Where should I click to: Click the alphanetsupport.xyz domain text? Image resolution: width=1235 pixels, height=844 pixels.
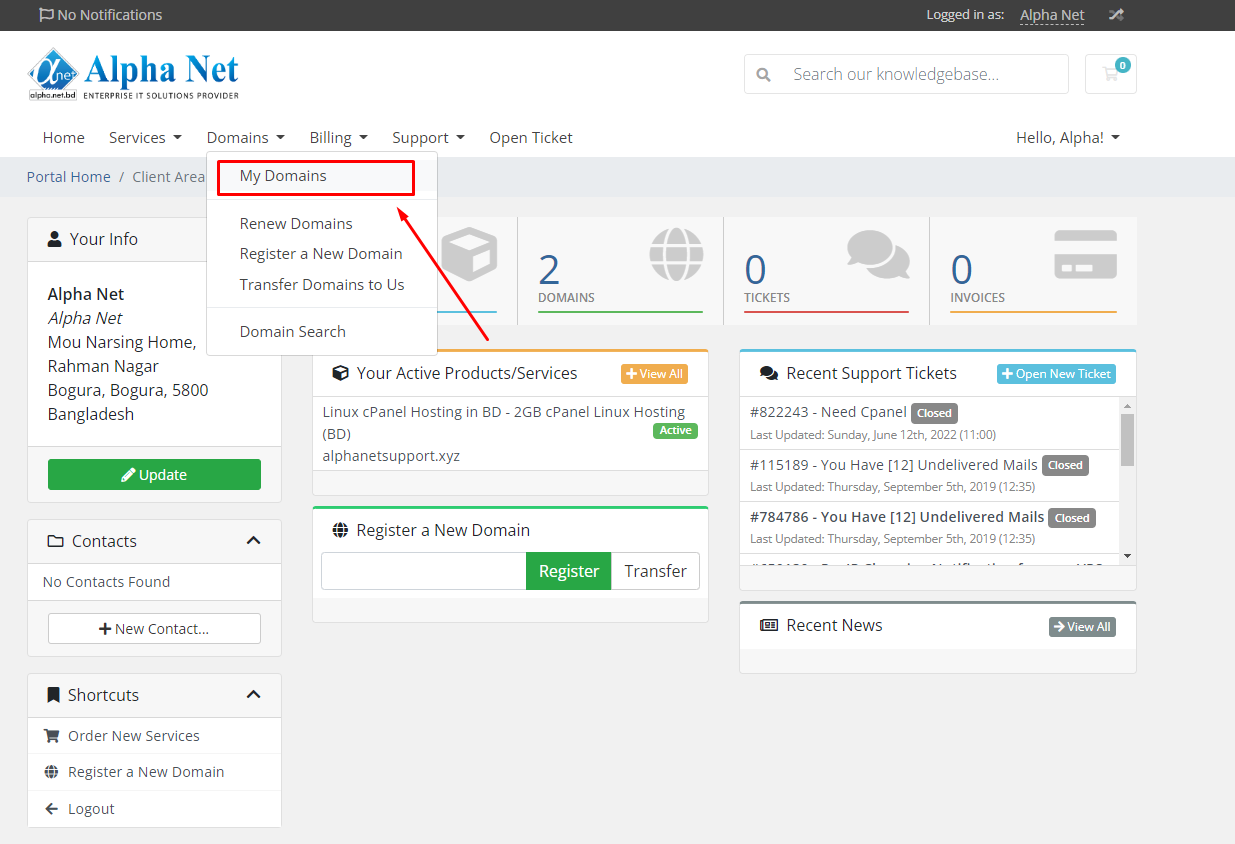point(391,456)
